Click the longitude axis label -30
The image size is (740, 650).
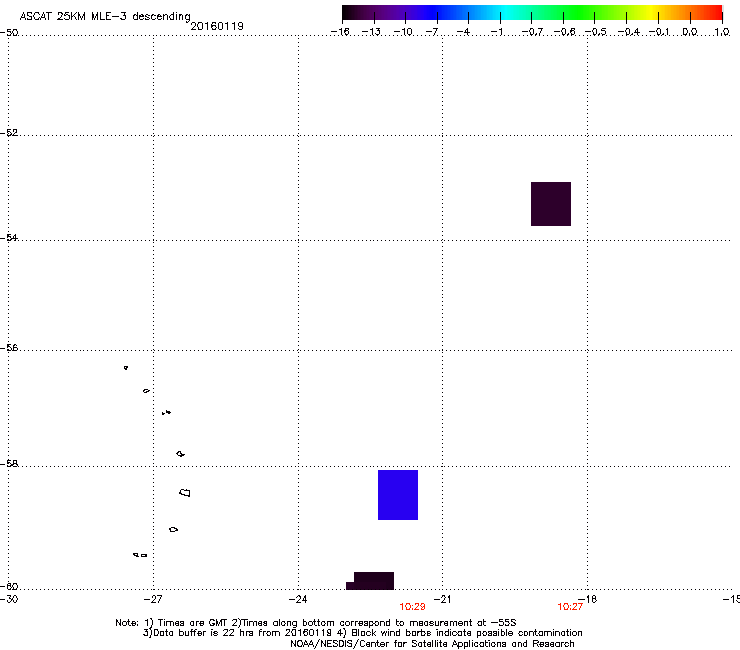[x=8, y=599]
